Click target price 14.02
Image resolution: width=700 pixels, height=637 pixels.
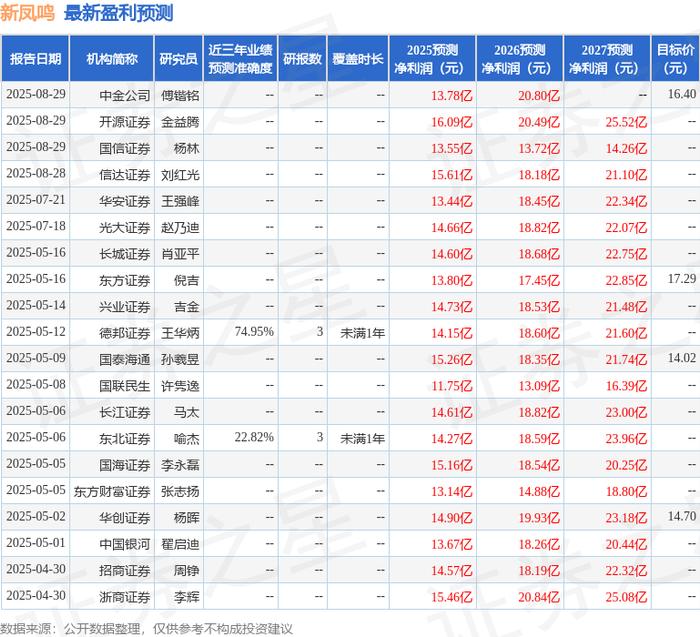pyautogui.click(x=682, y=358)
